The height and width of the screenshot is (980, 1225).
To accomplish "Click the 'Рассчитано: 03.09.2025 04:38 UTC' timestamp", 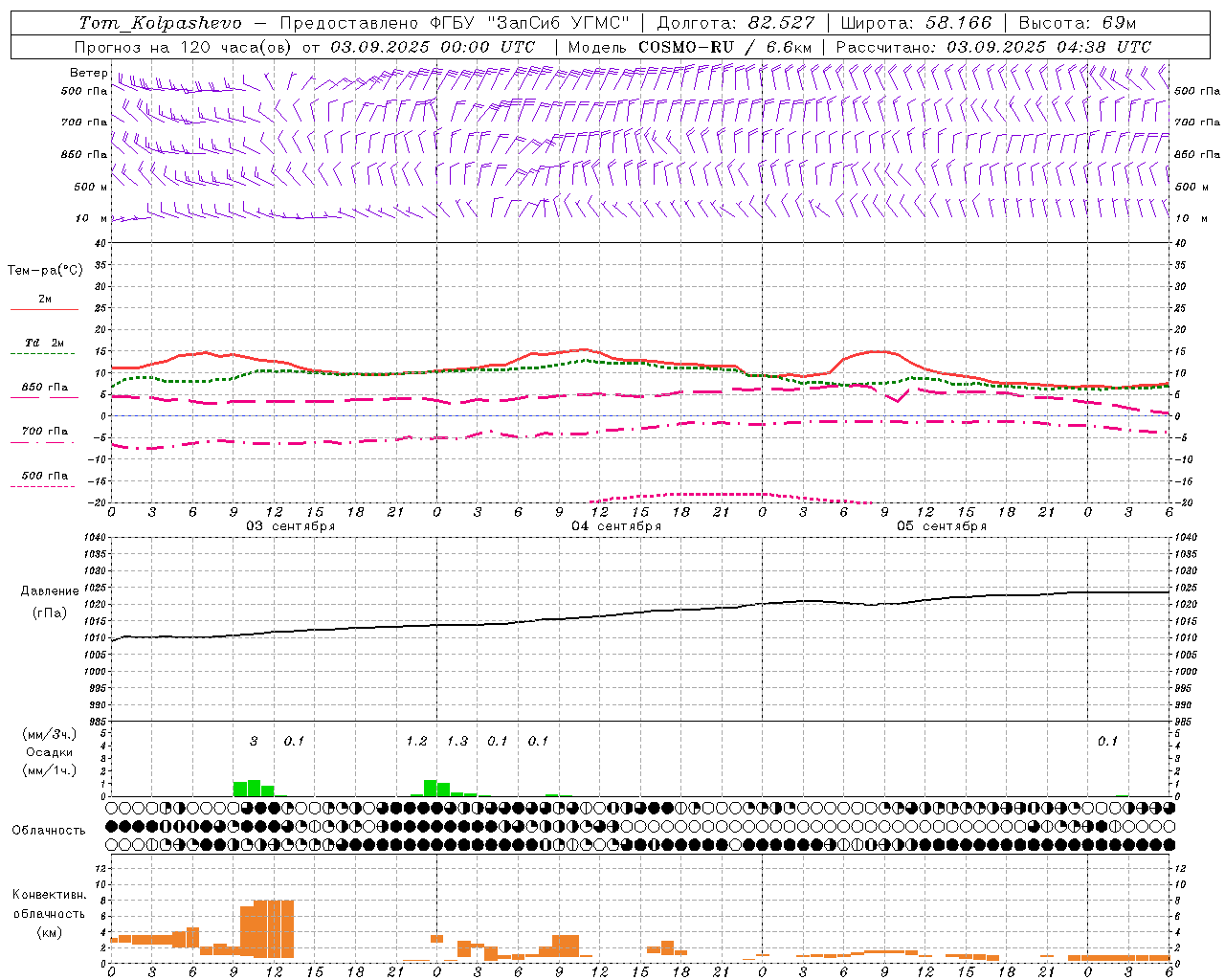I will click(x=993, y=47).
